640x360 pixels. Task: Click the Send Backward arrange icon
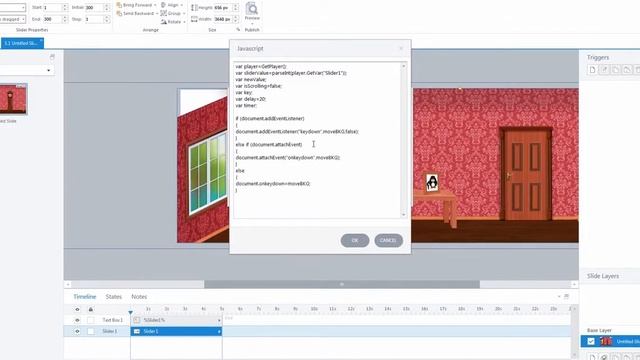pyautogui.click(x=119, y=13)
